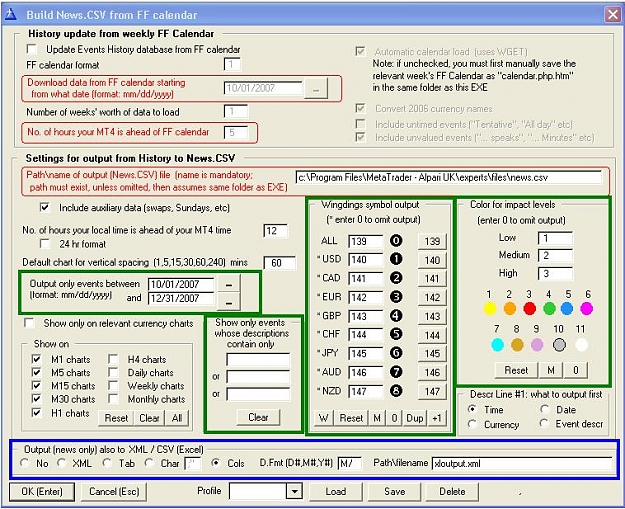
Task: Check the H4 charts checkbox
Action: tap(113, 359)
